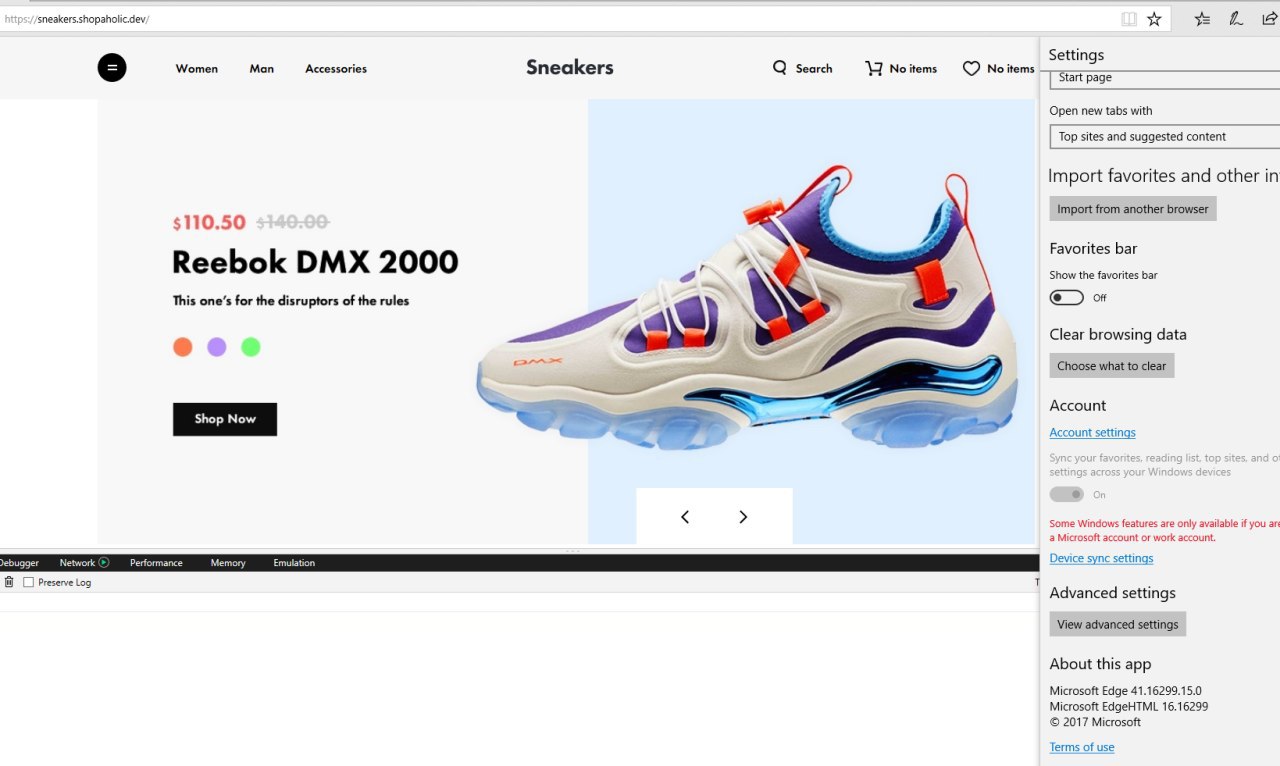Open Top sites and suggested content dropdown

(1164, 136)
